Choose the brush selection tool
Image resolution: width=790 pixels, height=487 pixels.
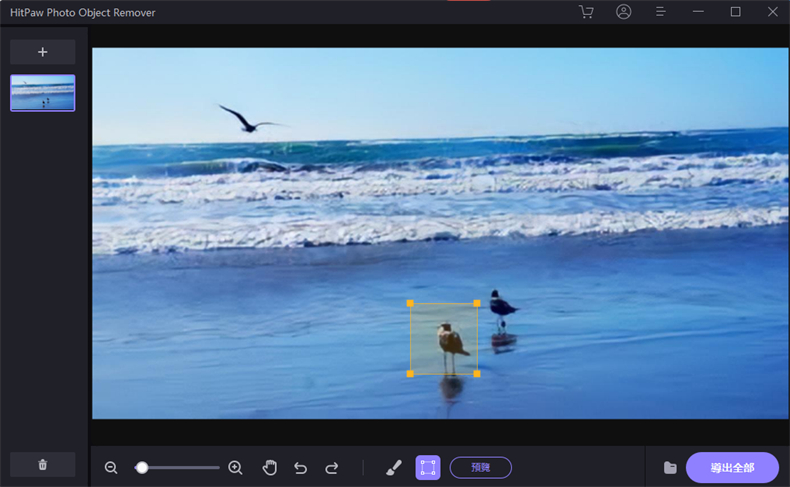[x=394, y=467]
